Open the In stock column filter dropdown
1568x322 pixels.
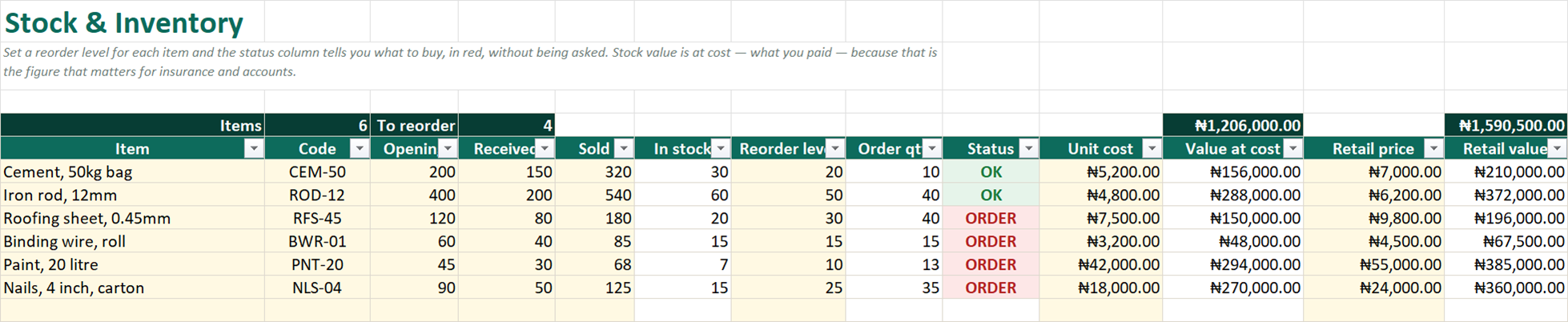click(x=721, y=148)
